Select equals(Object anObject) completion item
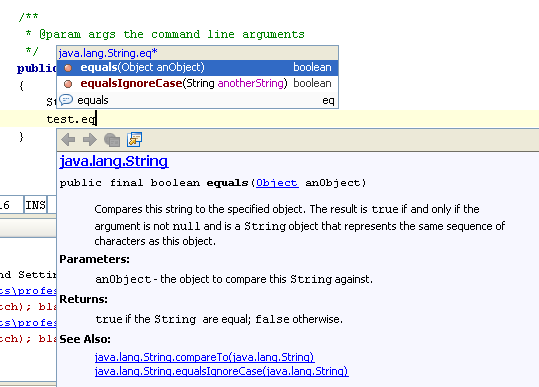539x387 pixels. (x=197, y=67)
